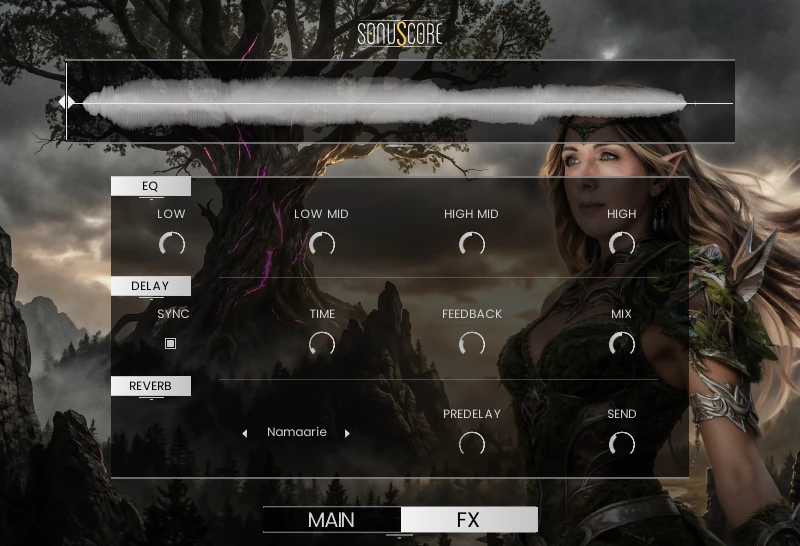Image resolution: width=800 pixels, height=546 pixels.
Task: Click the delay FEEDBACK knob
Action: coord(471,344)
